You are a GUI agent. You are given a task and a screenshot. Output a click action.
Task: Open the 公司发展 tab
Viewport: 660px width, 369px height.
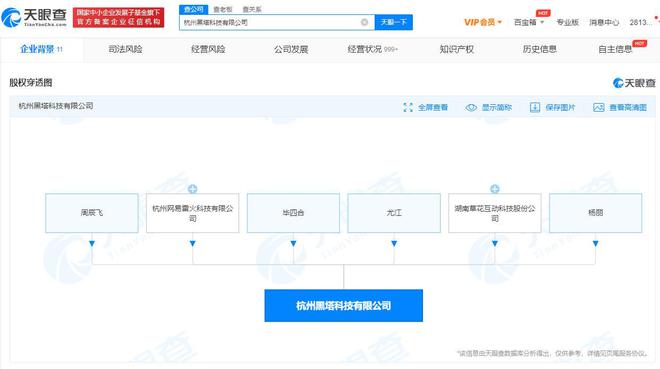[x=291, y=49]
